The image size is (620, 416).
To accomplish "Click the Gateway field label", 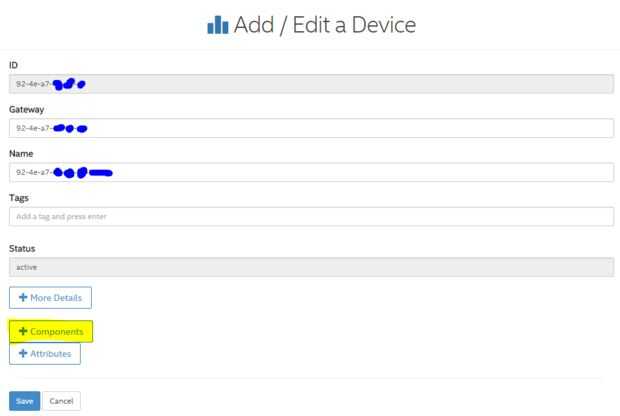I will coord(25,109).
